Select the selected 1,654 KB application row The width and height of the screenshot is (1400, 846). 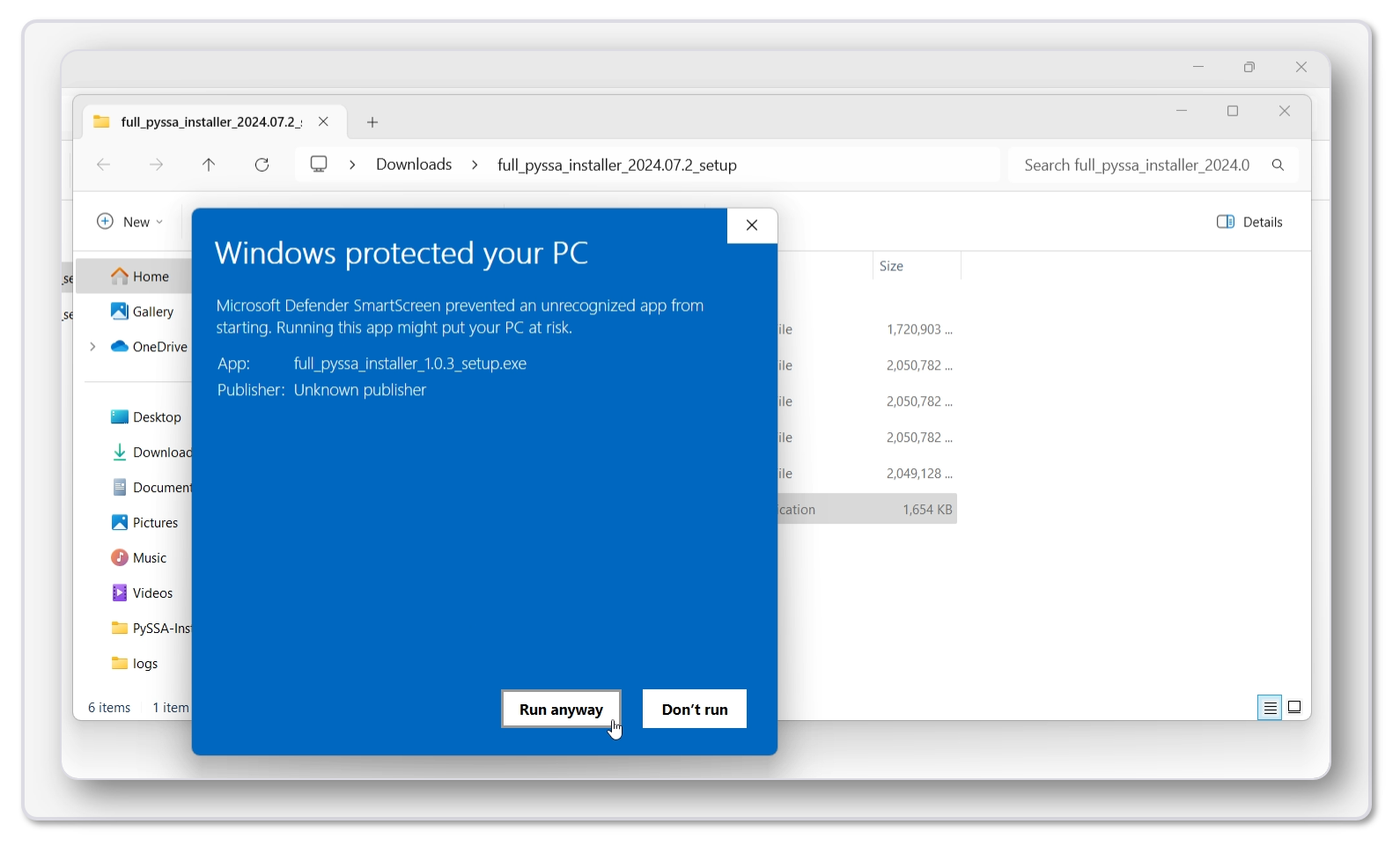click(x=867, y=510)
